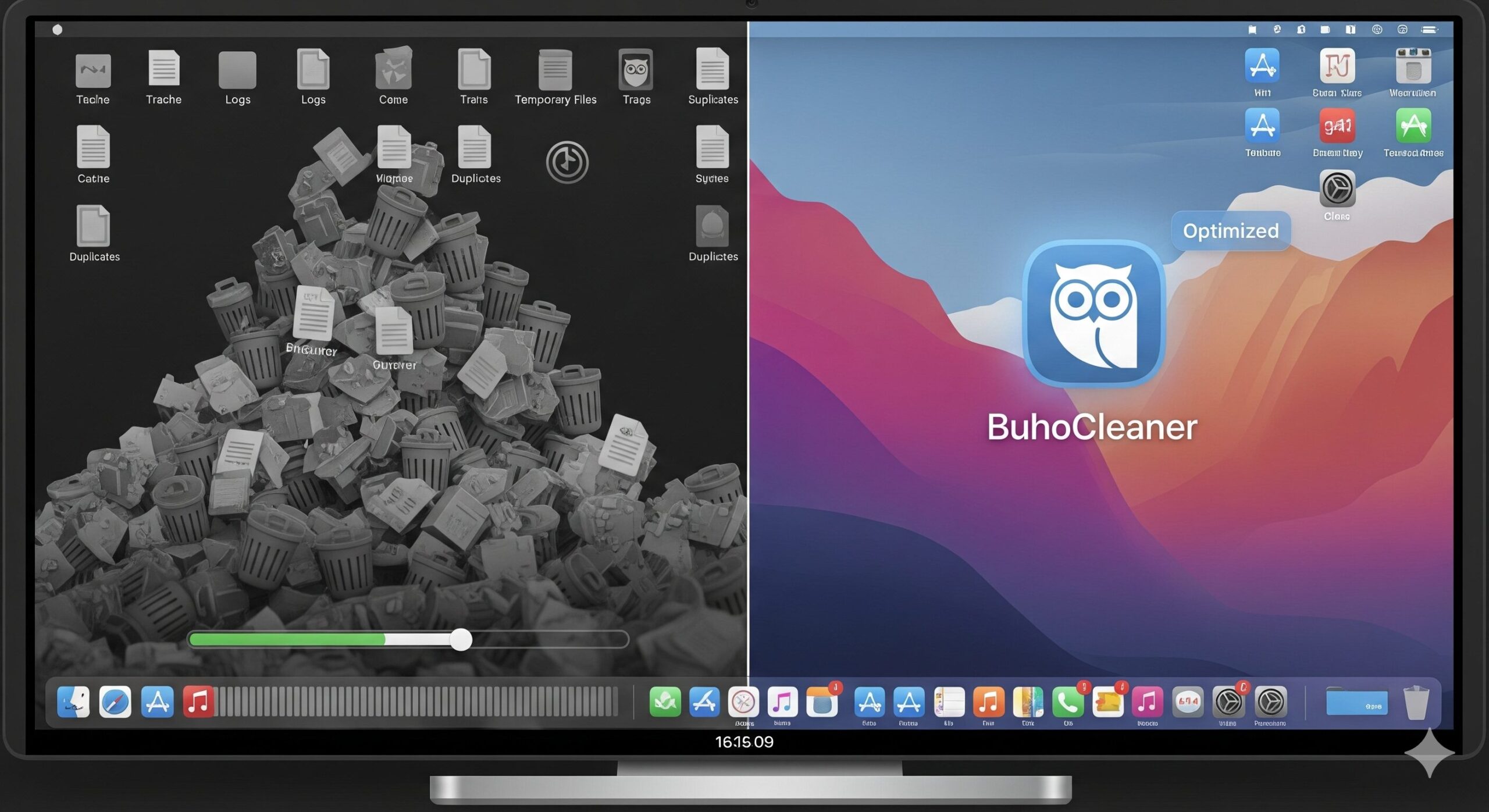This screenshot has height=812, width=1489.
Task: Open the green Phone icon in the Dock
Action: point(1068,702)
